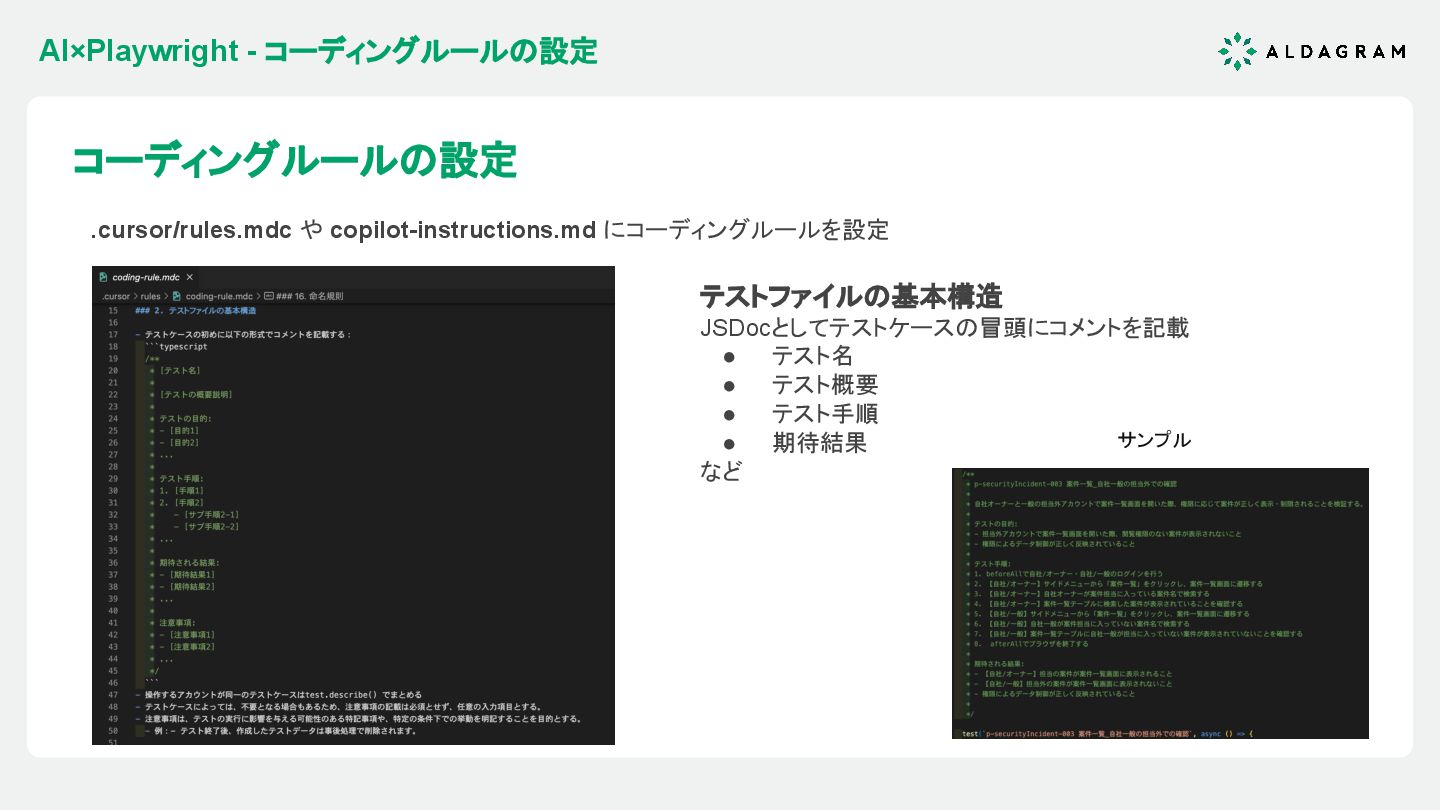1440x810 pixels.
Task: Click sample line '【自社/一般】担当外の案件が'
Action: [1071, 684]
